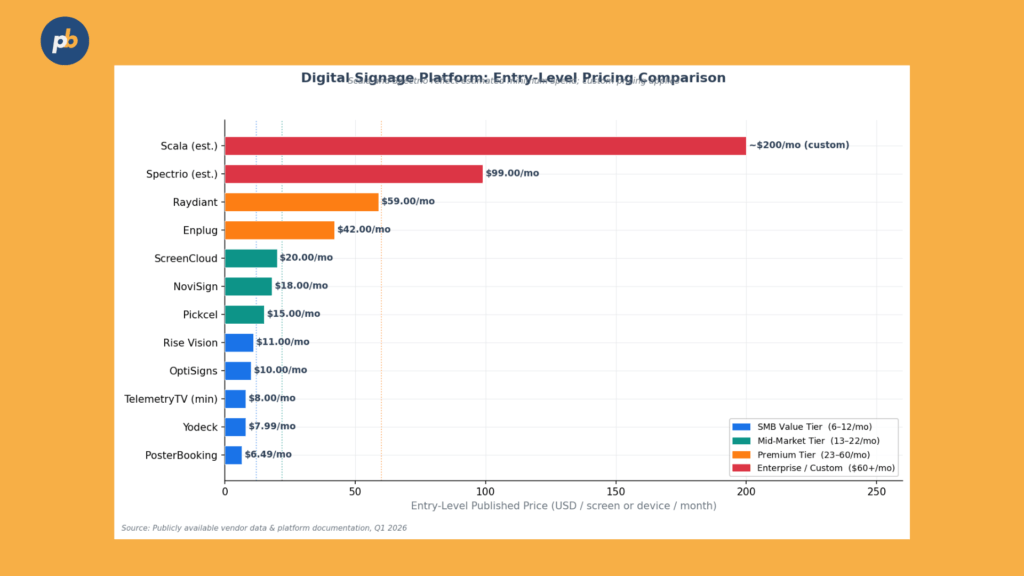
Task: Click the orange Enplug bar
Action: [x=280, y=230]
